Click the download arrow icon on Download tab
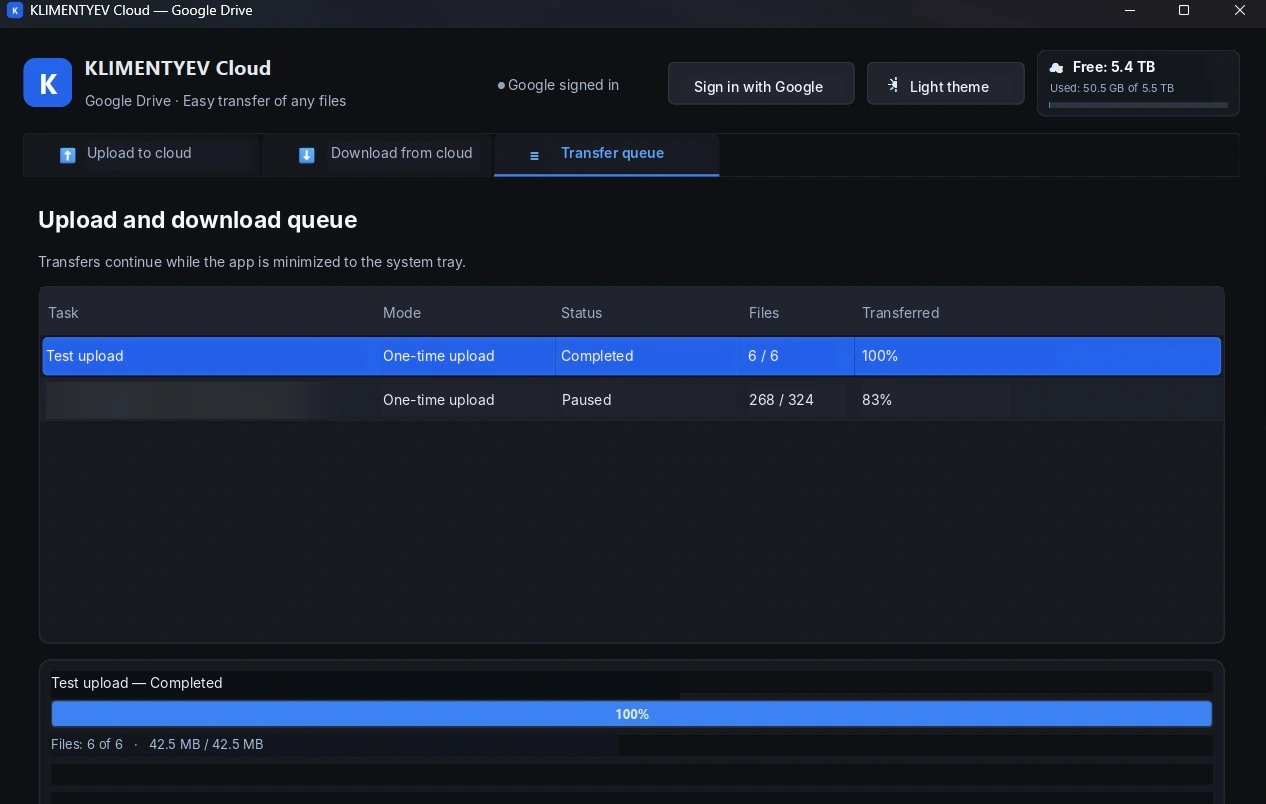The image size is (1266, 804). point(307,155)
